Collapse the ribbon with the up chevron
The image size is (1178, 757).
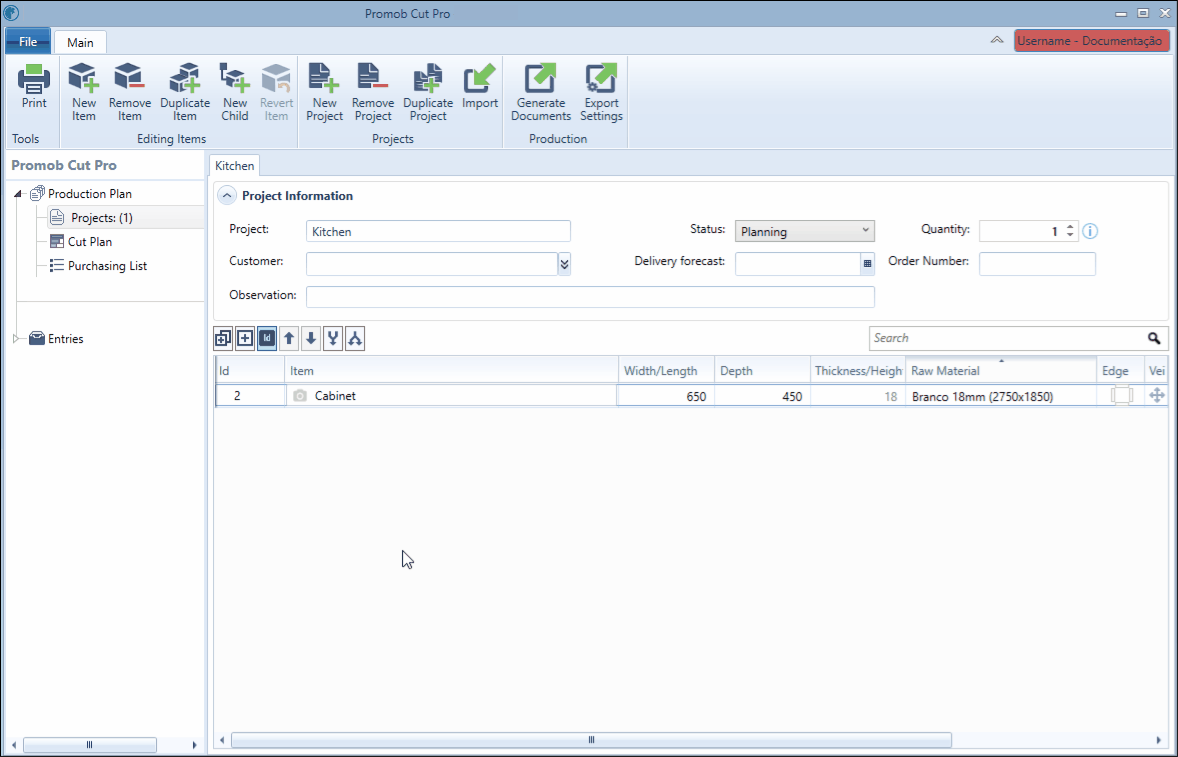[997, 41]
